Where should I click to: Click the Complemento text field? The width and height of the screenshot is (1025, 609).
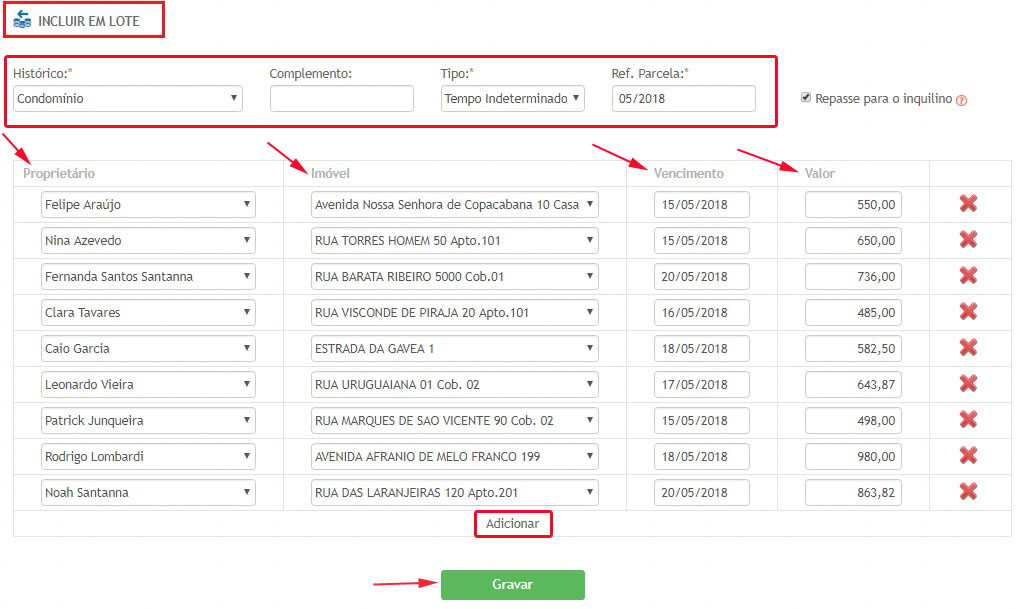341,99
